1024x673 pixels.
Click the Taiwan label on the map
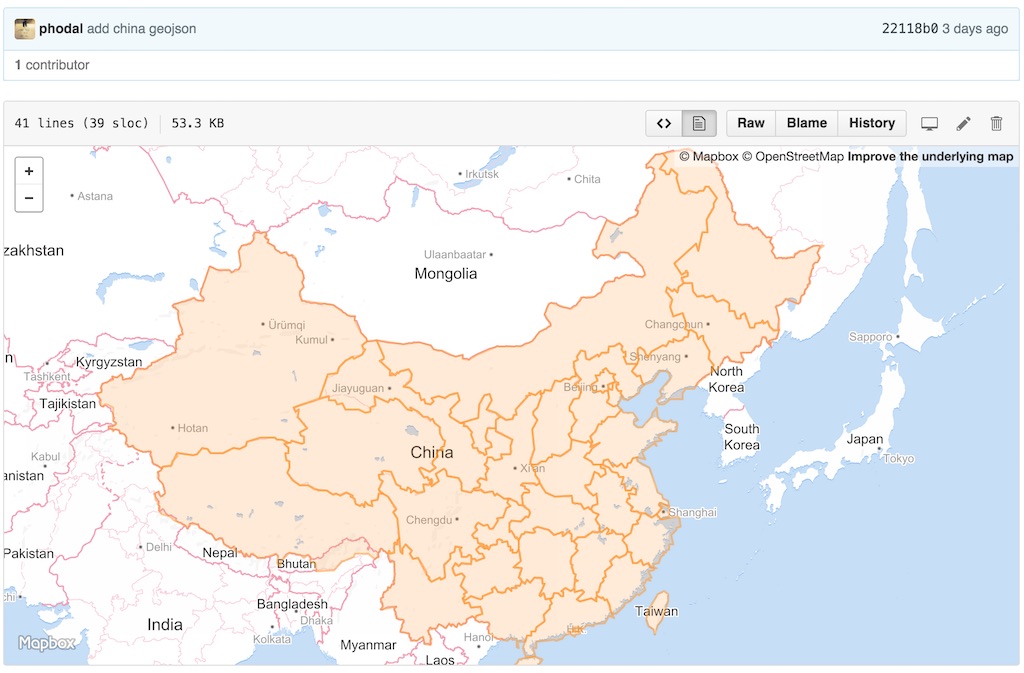656,612
